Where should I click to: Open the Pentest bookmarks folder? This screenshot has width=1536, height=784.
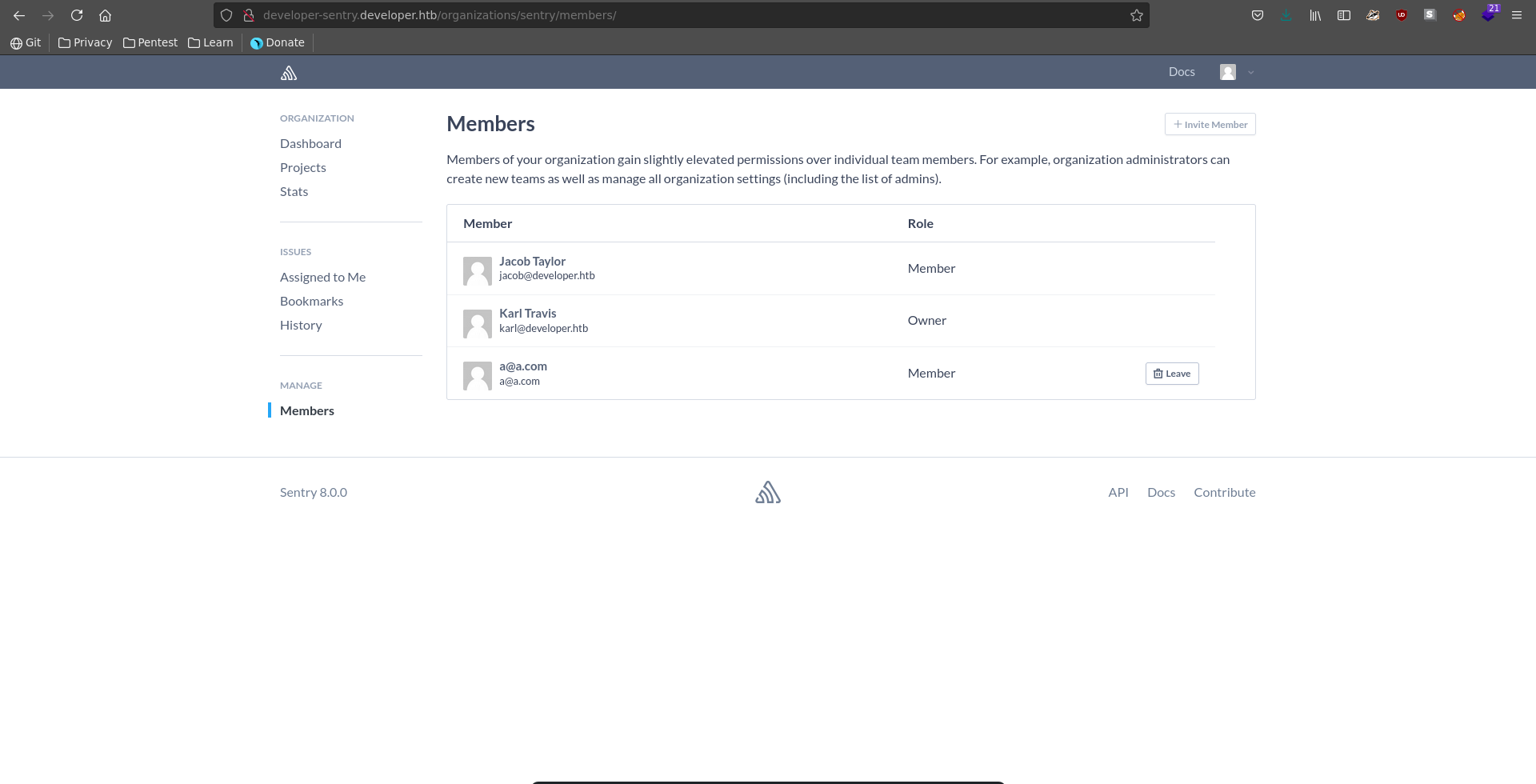point(150,42)
